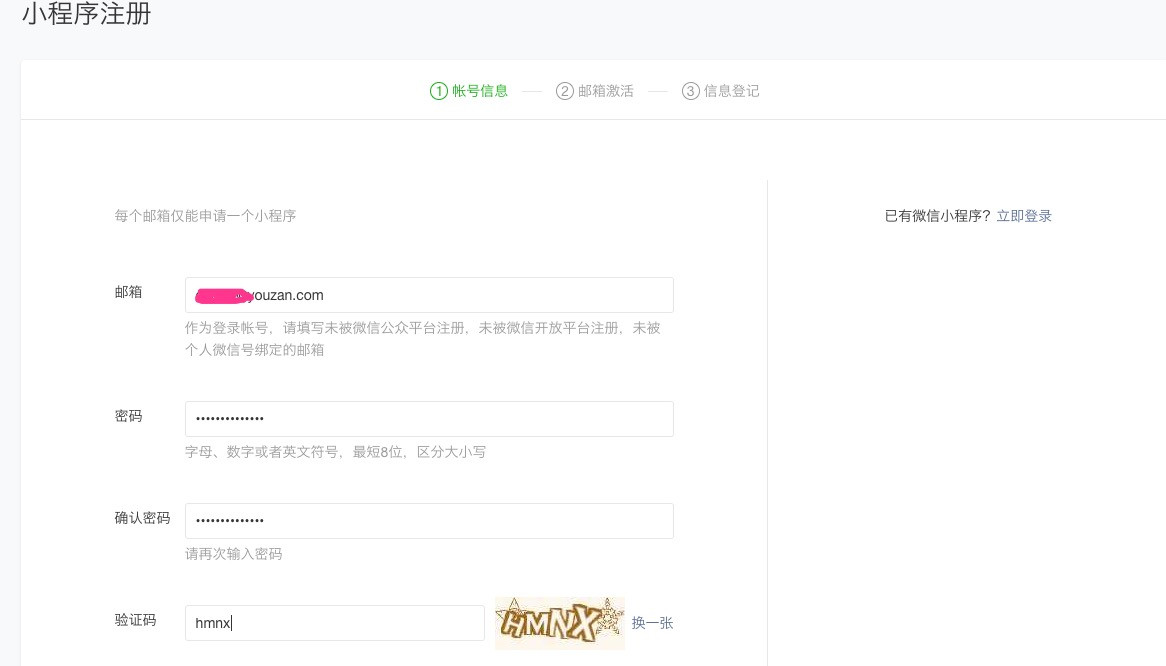Click the 请再次输入密码 hint text
The image size is (1166, 666).
(234, 554)
